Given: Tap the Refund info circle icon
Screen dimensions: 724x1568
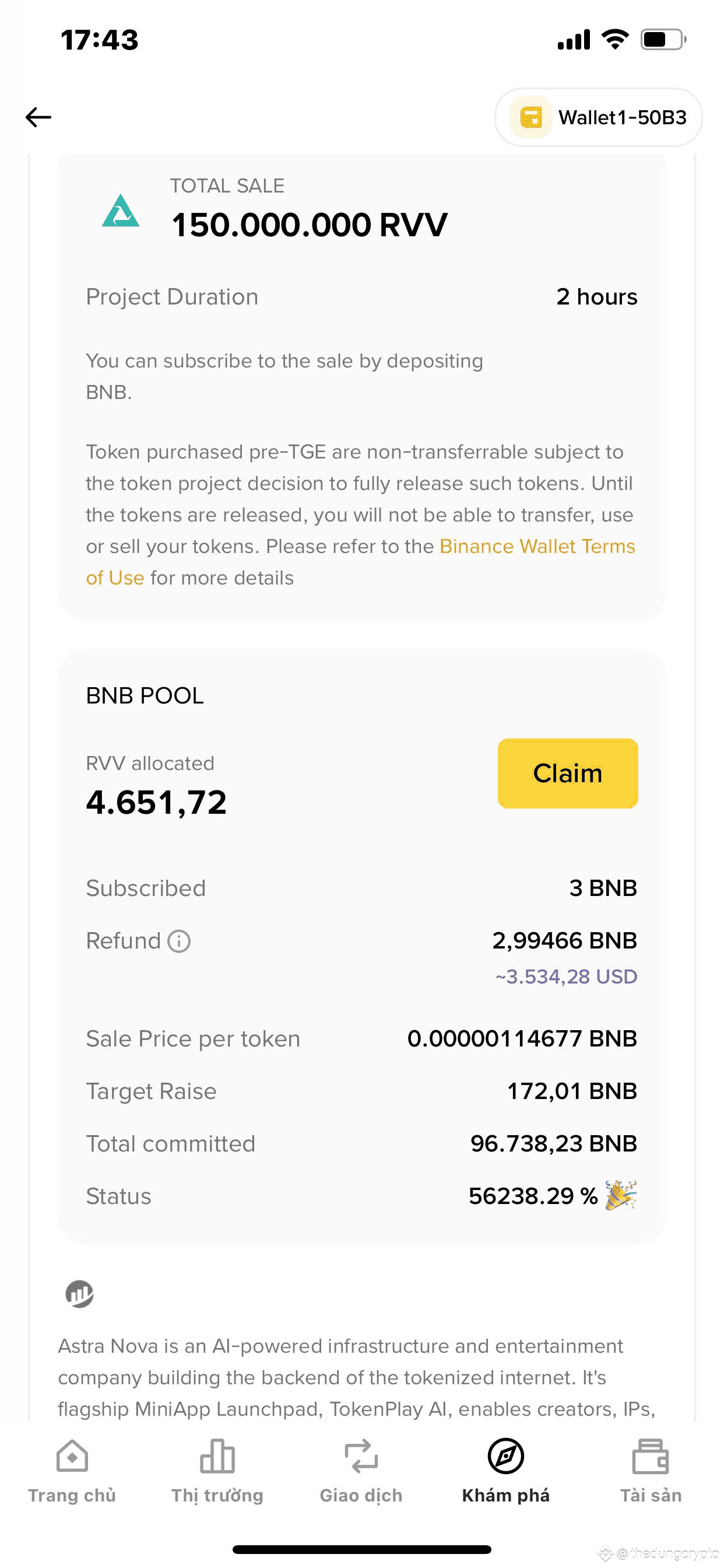Looking at the screenshot, I should (x=179, y=941).
